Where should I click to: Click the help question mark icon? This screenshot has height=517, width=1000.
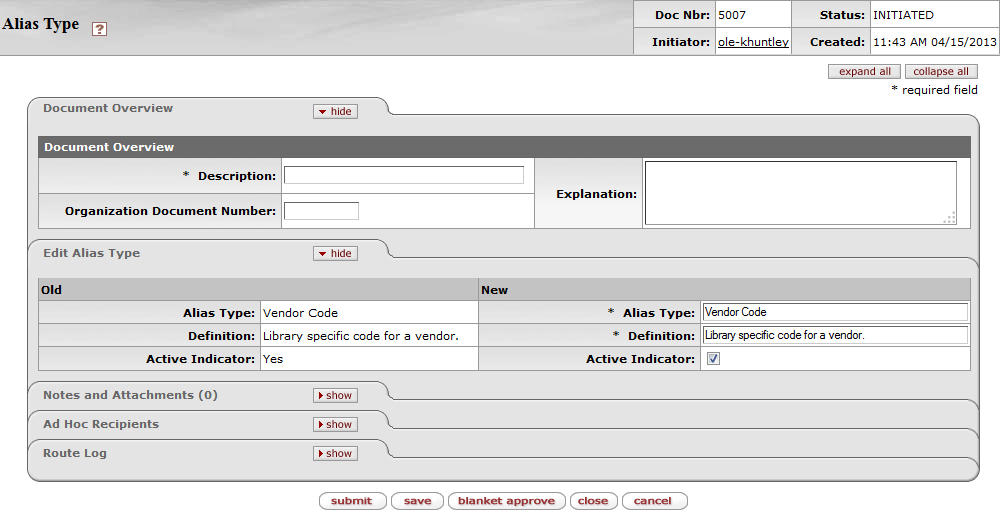point(99,29)
